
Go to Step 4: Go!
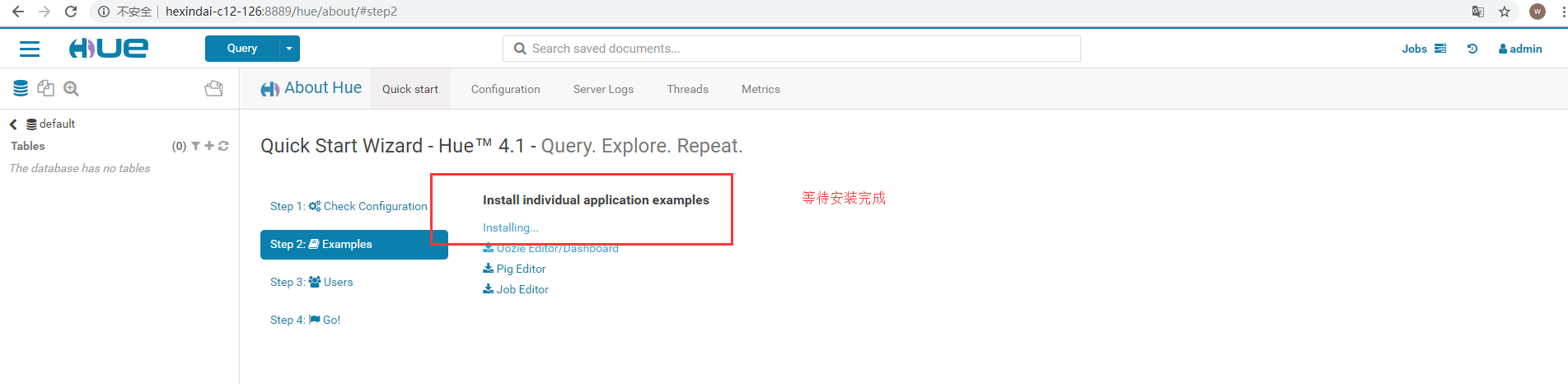pyautogui.click(x=305, y=320)
